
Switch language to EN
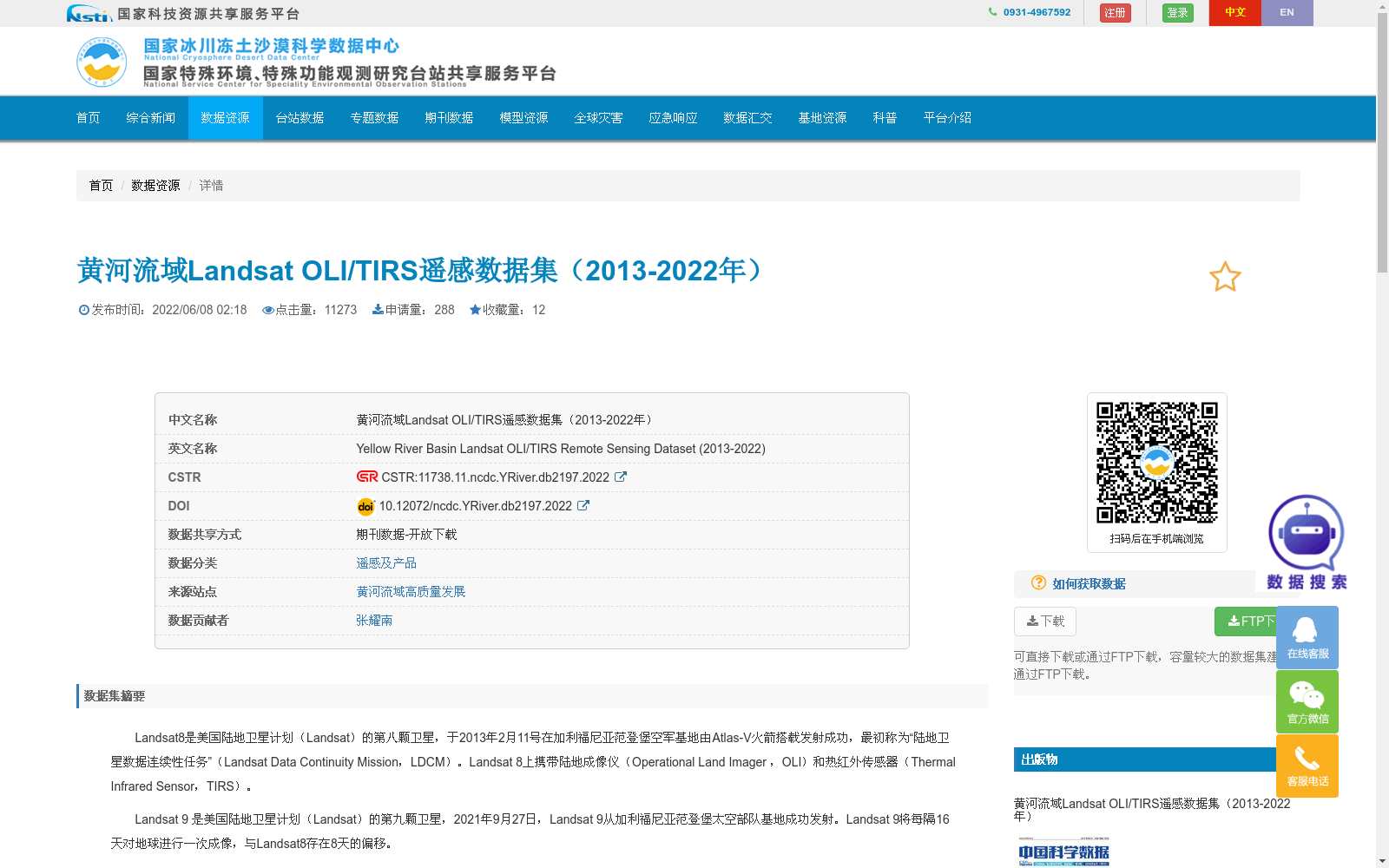tap(1287, 13)
